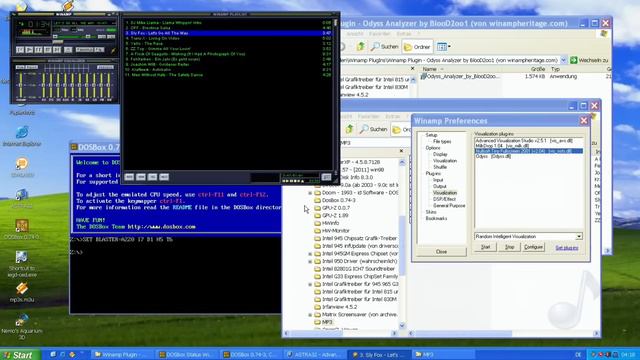Click Stop visualization button
Viewport: 640px width, 360px height.
[x=509, y=247]
